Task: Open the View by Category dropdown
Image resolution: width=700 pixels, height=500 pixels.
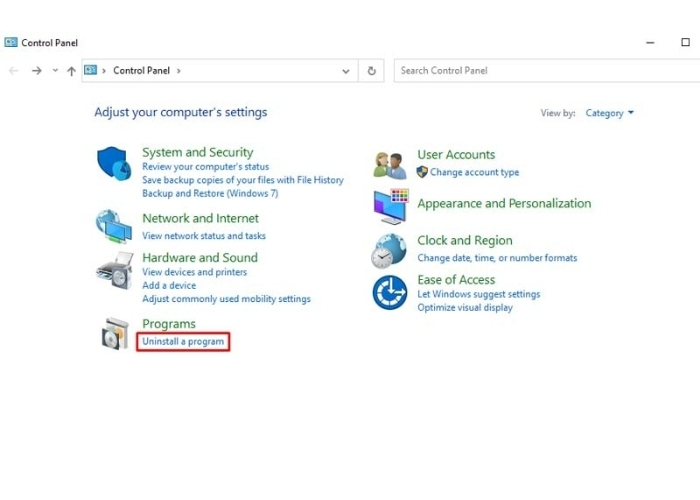Action: click(x=609, y=113)
